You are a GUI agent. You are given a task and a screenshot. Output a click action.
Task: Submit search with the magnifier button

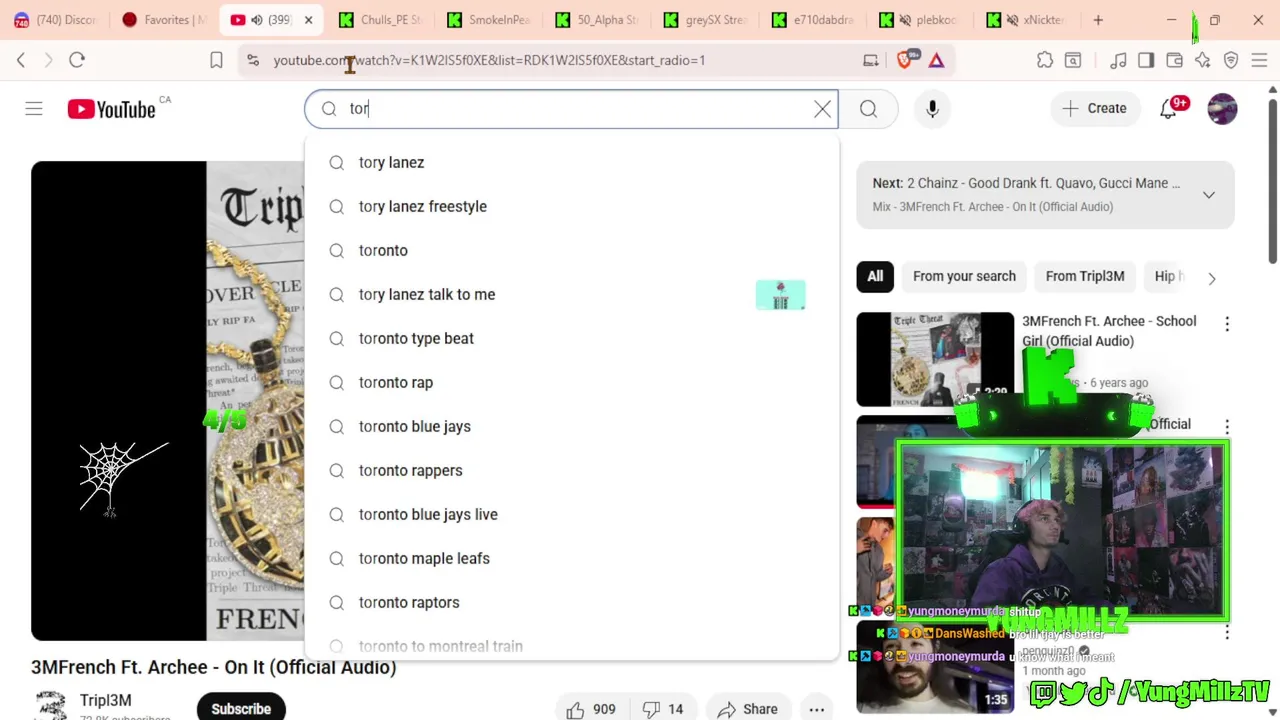pos(868,109)
